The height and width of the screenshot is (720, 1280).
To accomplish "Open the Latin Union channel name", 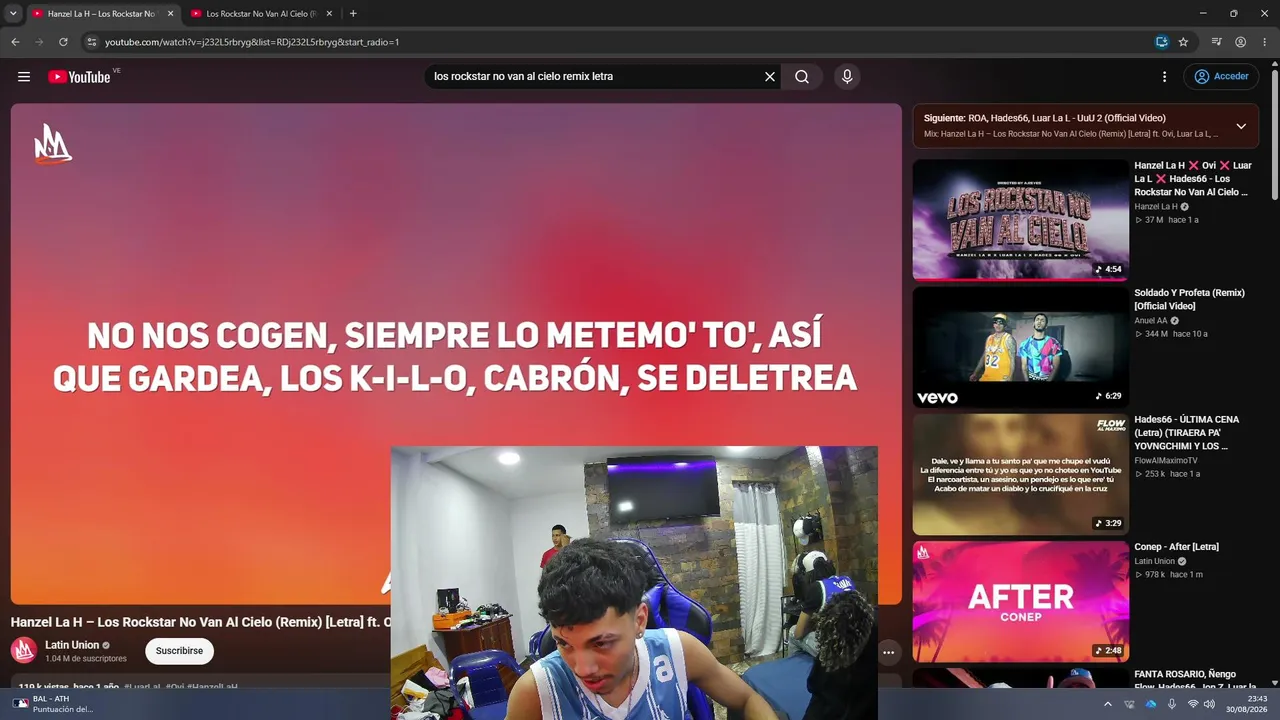I will [72, 645].
